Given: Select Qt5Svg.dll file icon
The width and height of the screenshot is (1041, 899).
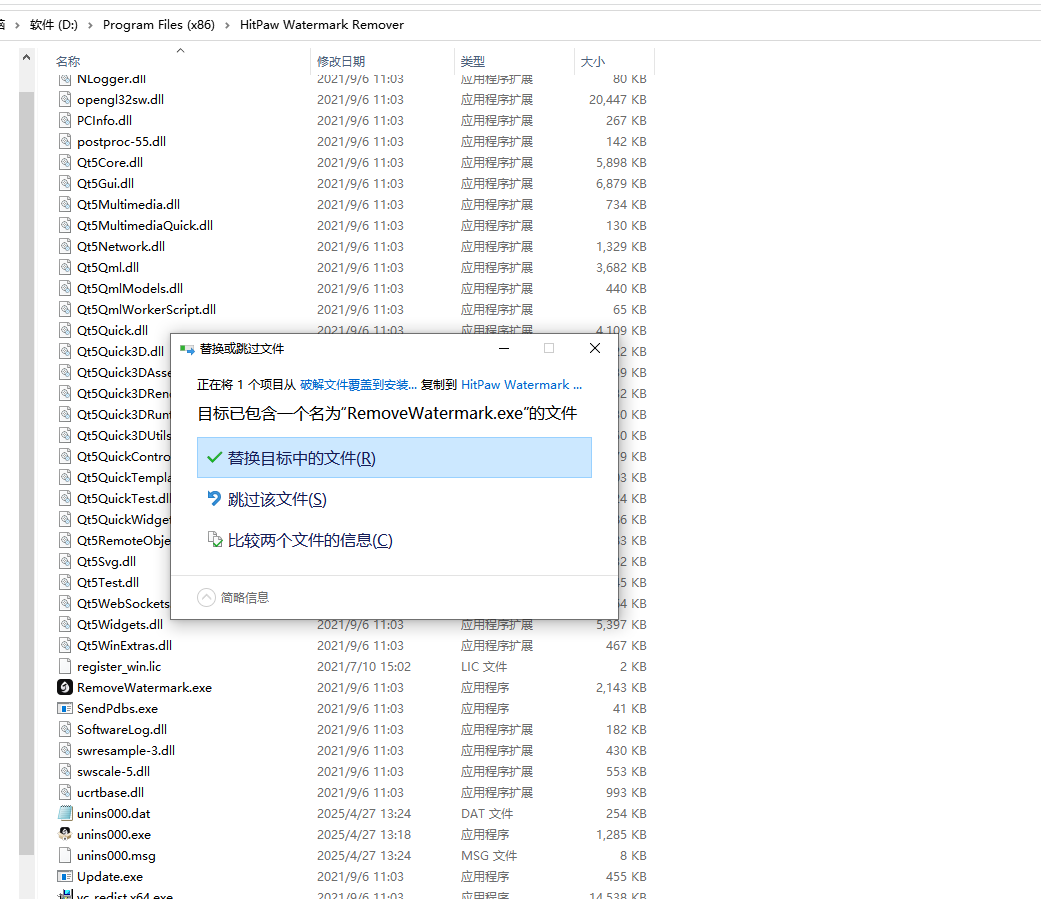Looking at the screenshot, I should point(64,562).
